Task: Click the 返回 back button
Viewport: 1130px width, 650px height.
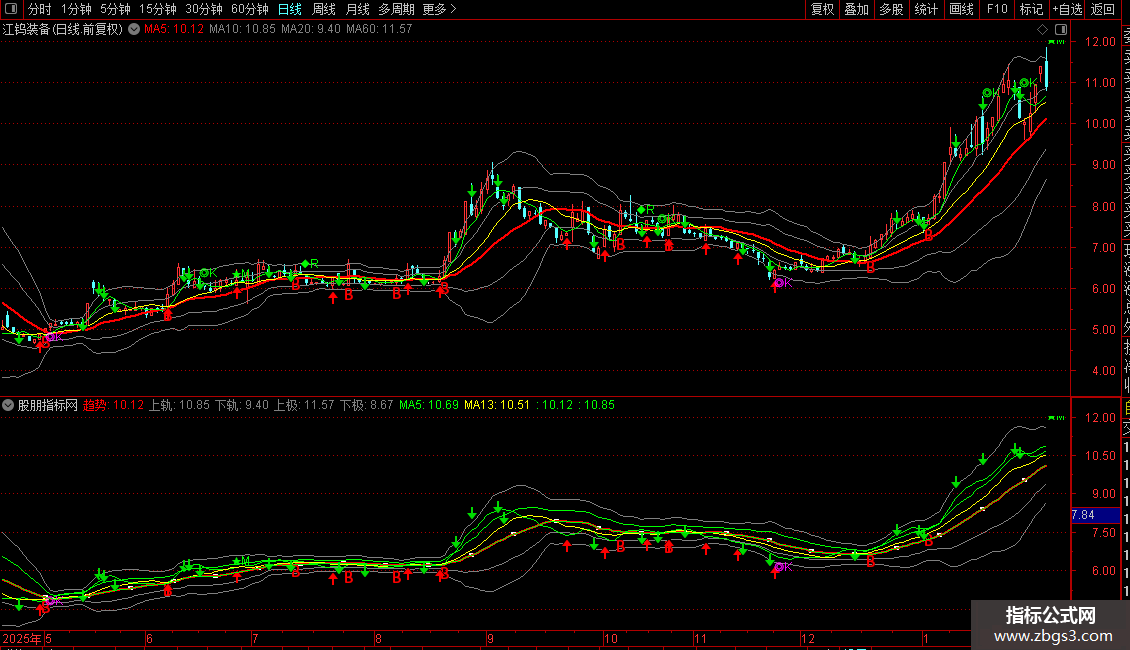Action: (x=1102, y=9)
